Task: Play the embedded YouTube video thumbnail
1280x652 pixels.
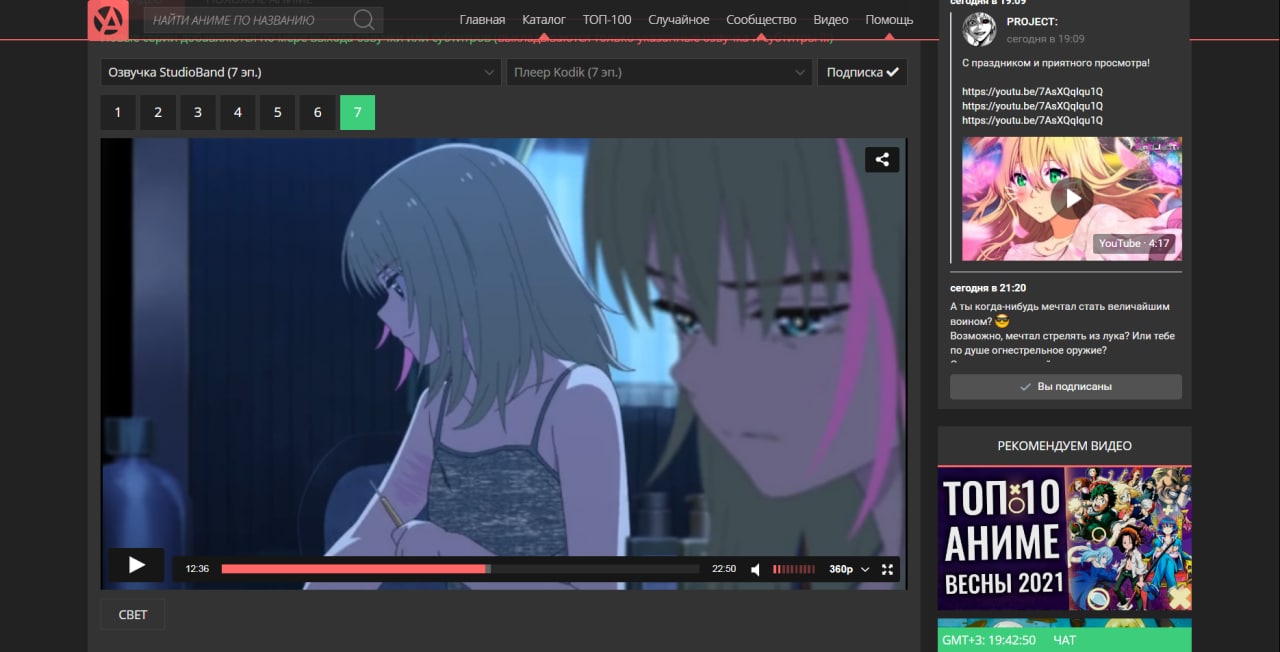Action: point(1072,199)
